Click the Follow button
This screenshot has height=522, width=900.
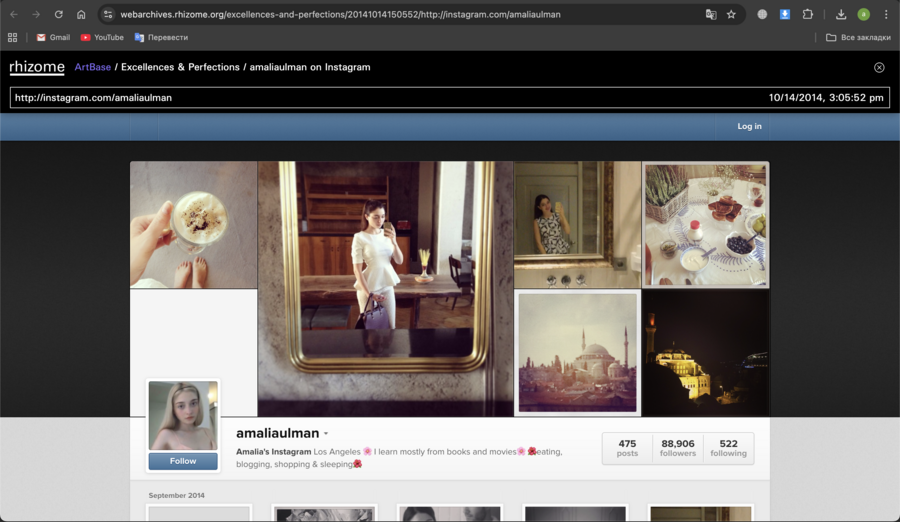[x=183, y=461]
